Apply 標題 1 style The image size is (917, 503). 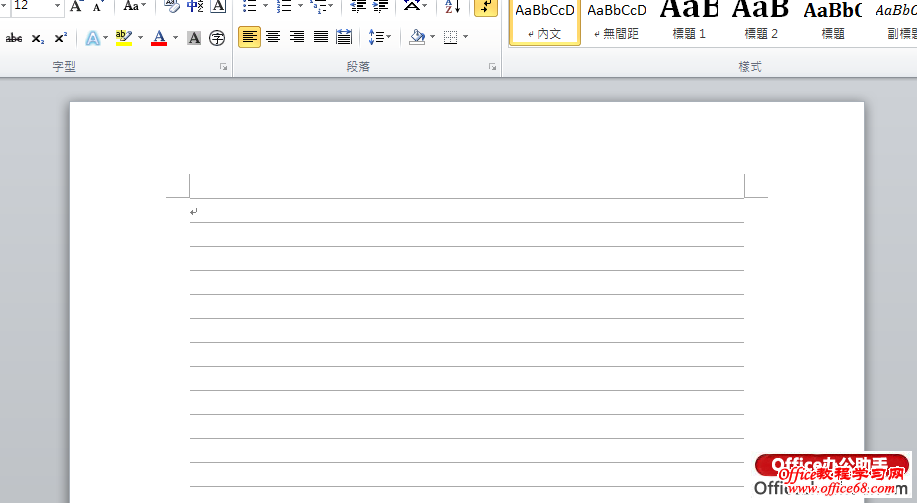click(689, 22)
